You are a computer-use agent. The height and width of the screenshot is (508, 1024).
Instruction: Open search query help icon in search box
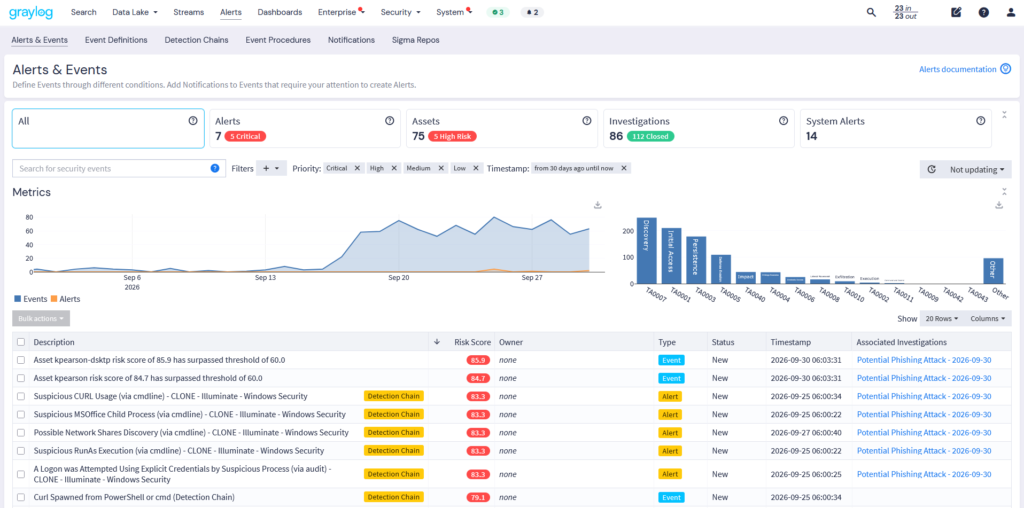(x=215, y=168)
